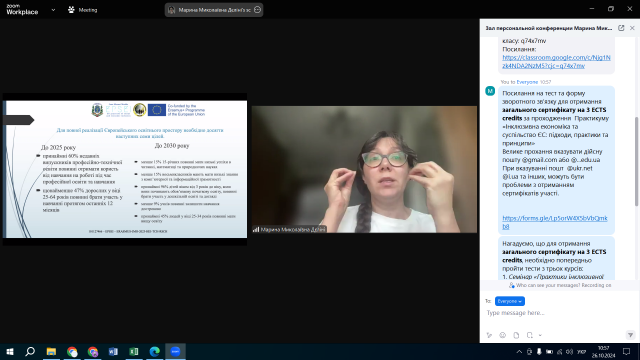
Task: Open Windows Search from the taskbar
Action: pos(30,351)
